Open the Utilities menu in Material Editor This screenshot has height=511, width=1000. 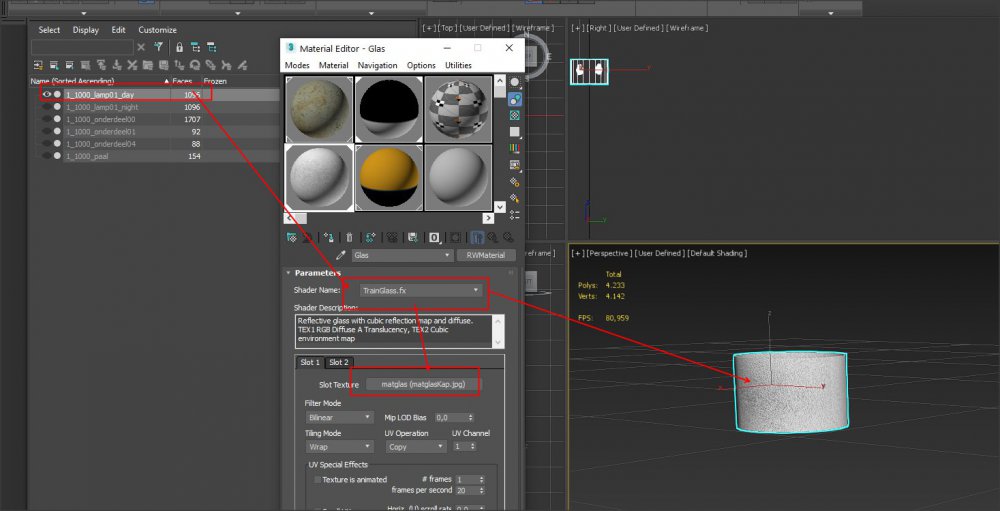[x=458, y=65]
